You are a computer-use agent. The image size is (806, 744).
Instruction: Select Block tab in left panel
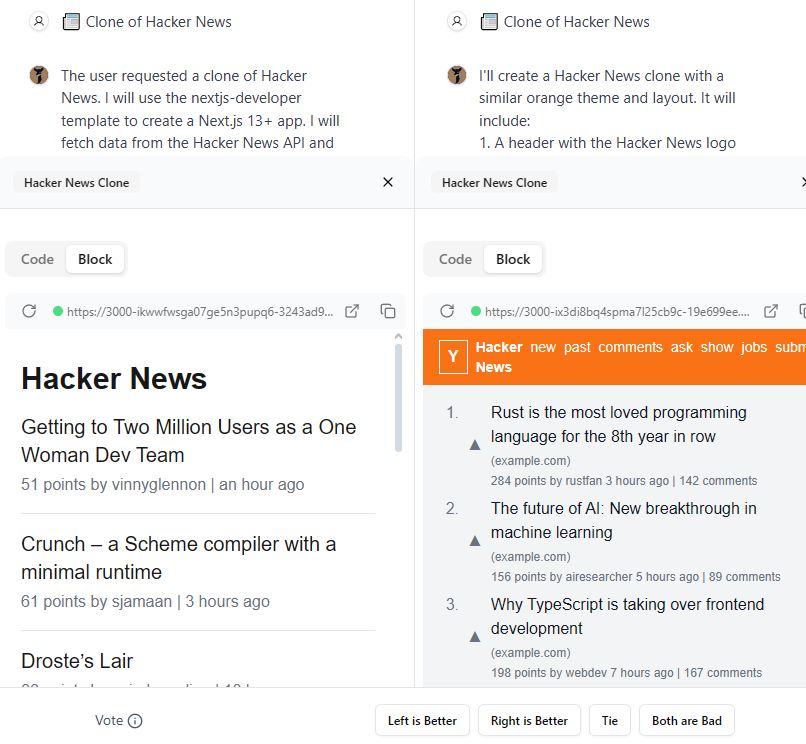(x=95, y=259)
